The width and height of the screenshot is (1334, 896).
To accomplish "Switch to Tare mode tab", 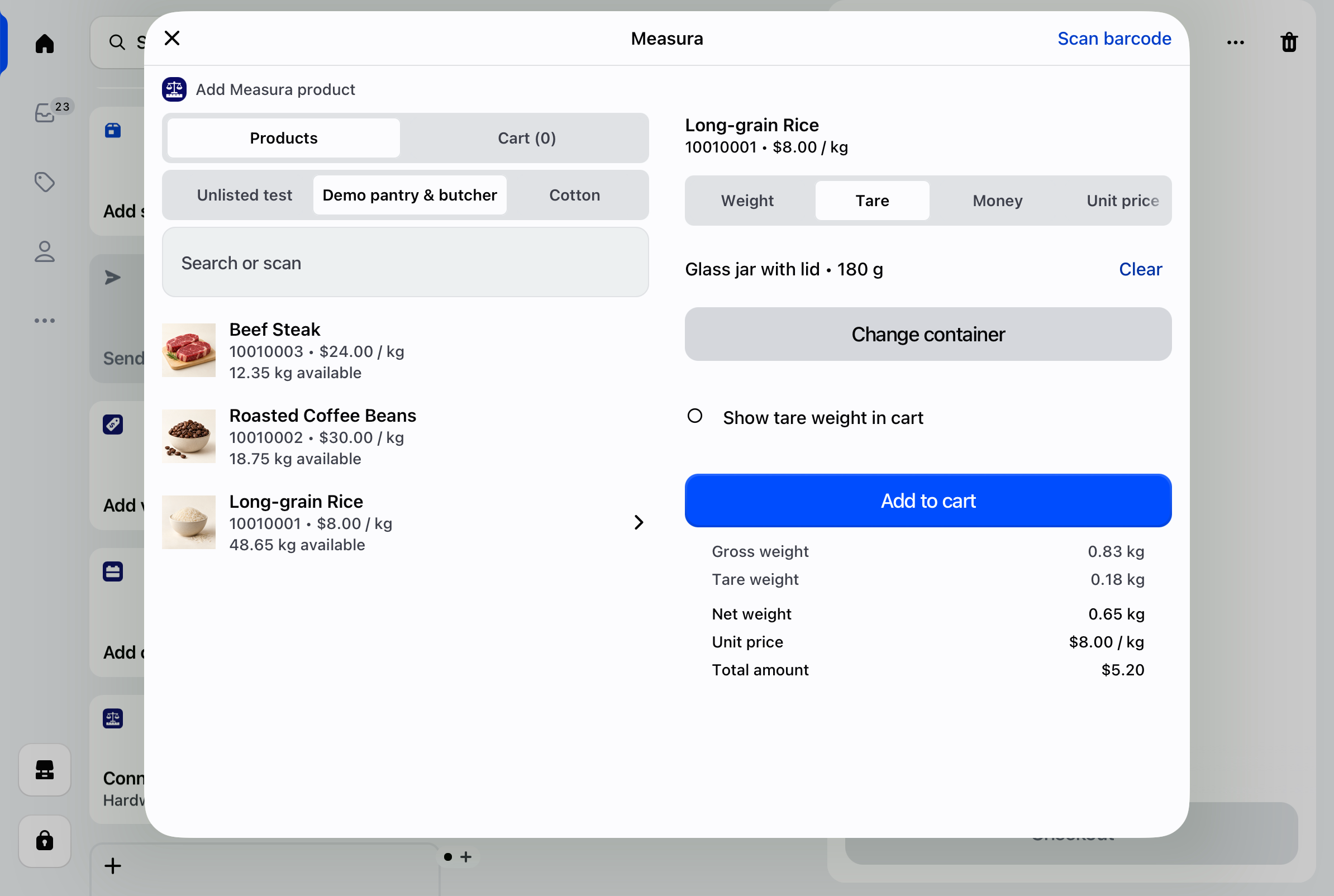I will tap(872, 201).
